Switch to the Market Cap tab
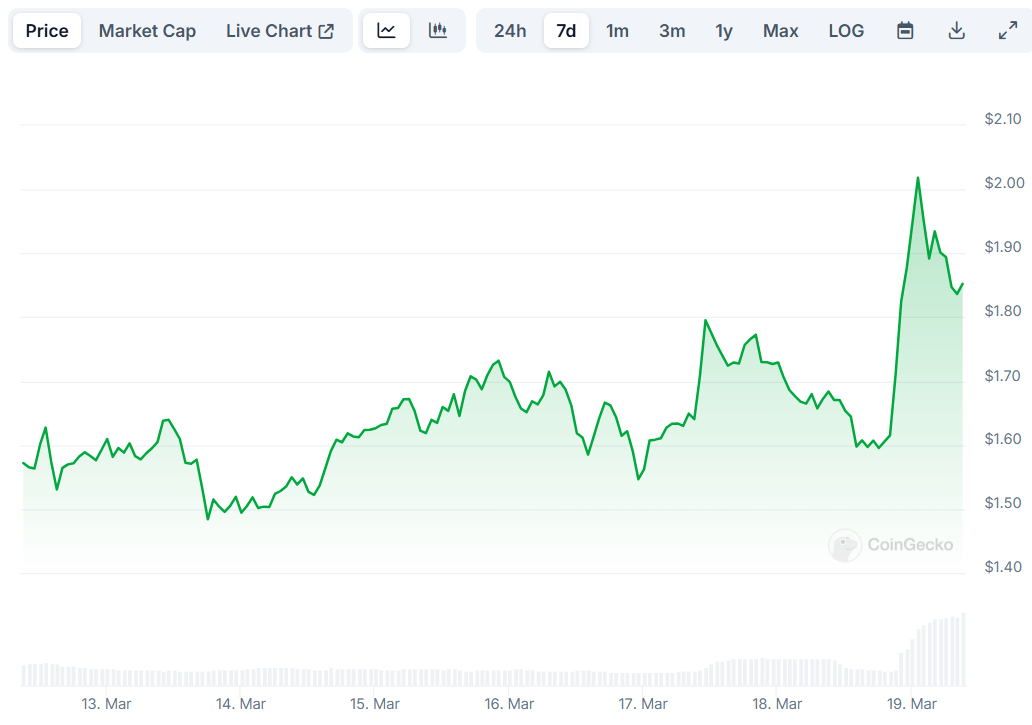 pyautogui.click(x=147, y=31)
